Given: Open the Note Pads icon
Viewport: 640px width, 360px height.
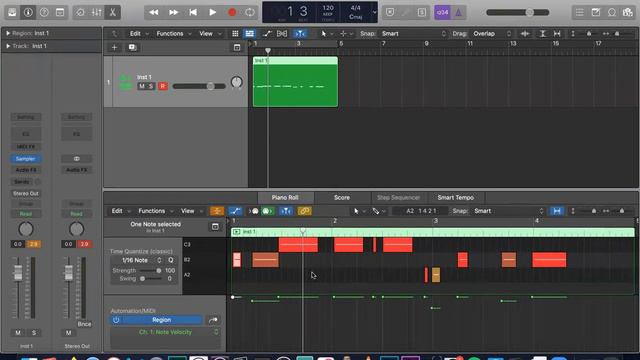Looking at the screenshot, I should 596,12.
